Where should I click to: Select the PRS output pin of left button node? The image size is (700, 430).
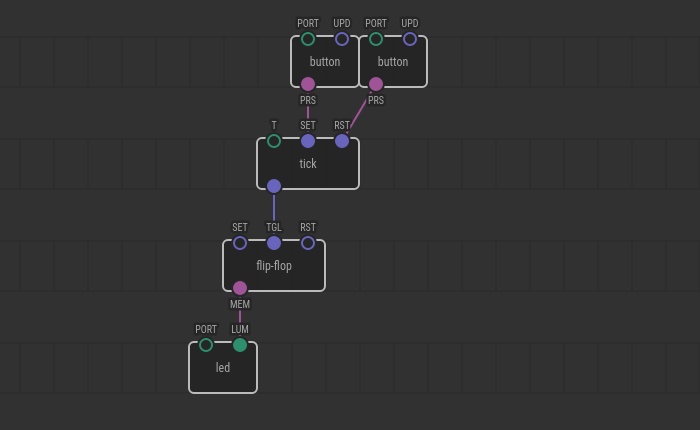click(x=308, y=84)
